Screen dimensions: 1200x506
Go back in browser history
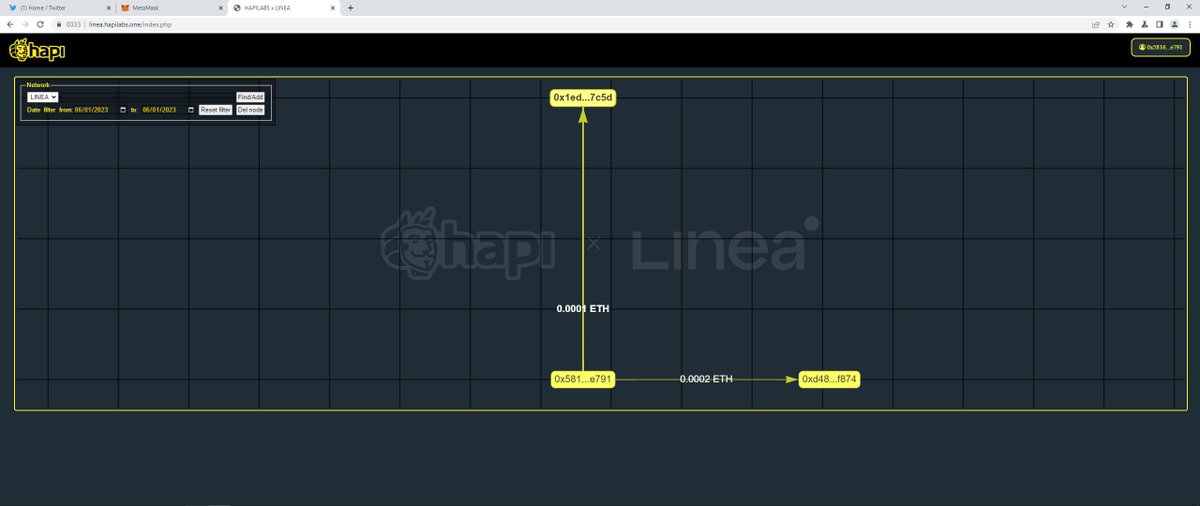coord(9,24)
